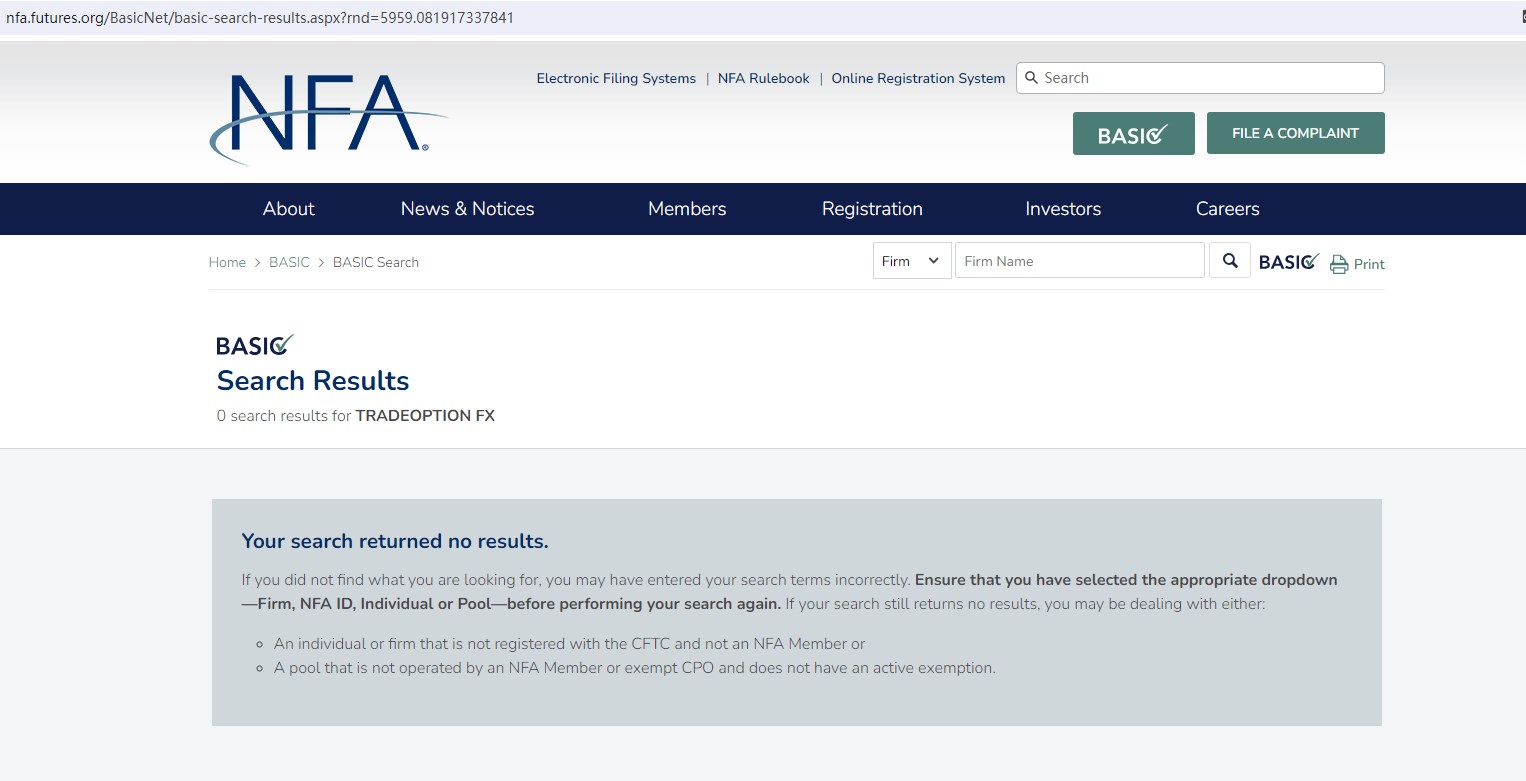Open the Firm search type dropdown
This screenshot has height=781, width=1526.
click(912, 261)
